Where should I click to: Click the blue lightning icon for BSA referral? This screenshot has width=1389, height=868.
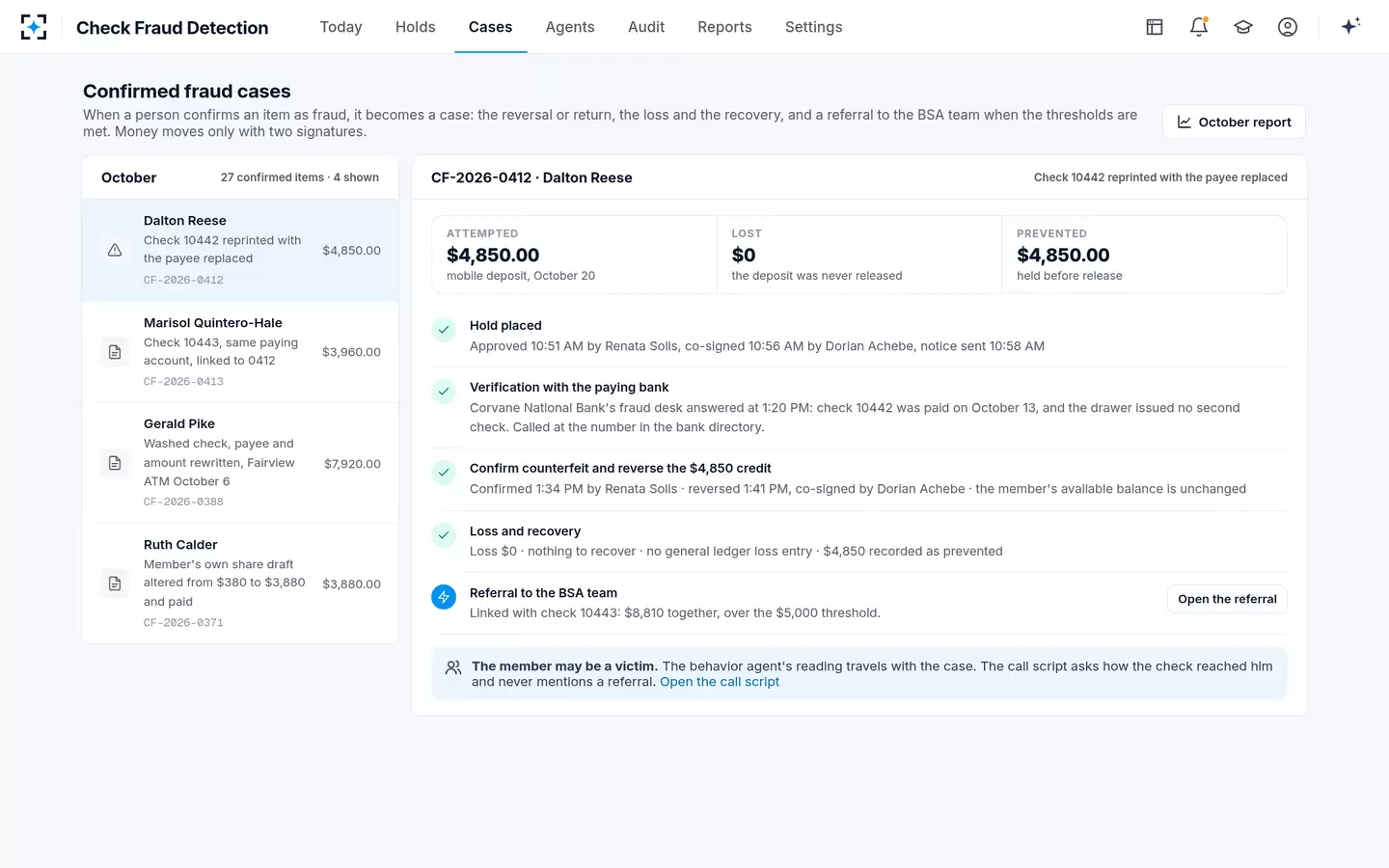pos(444,597)
